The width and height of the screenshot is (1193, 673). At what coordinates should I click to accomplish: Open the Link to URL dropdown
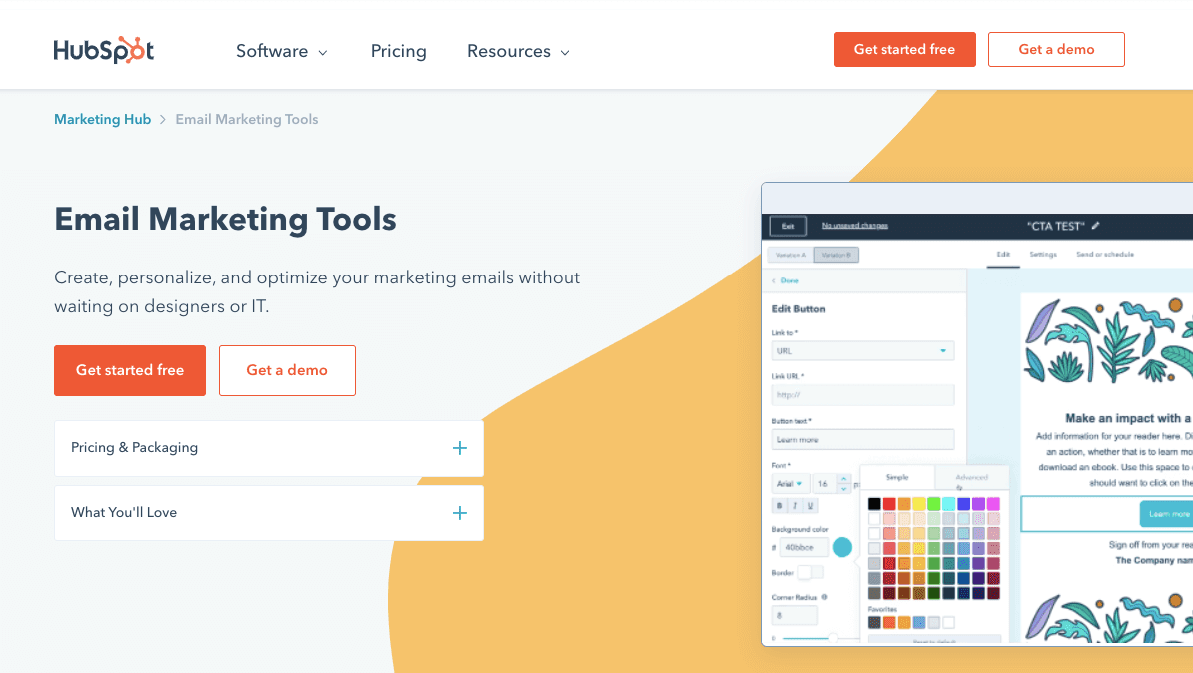click(x=863, y=351)
